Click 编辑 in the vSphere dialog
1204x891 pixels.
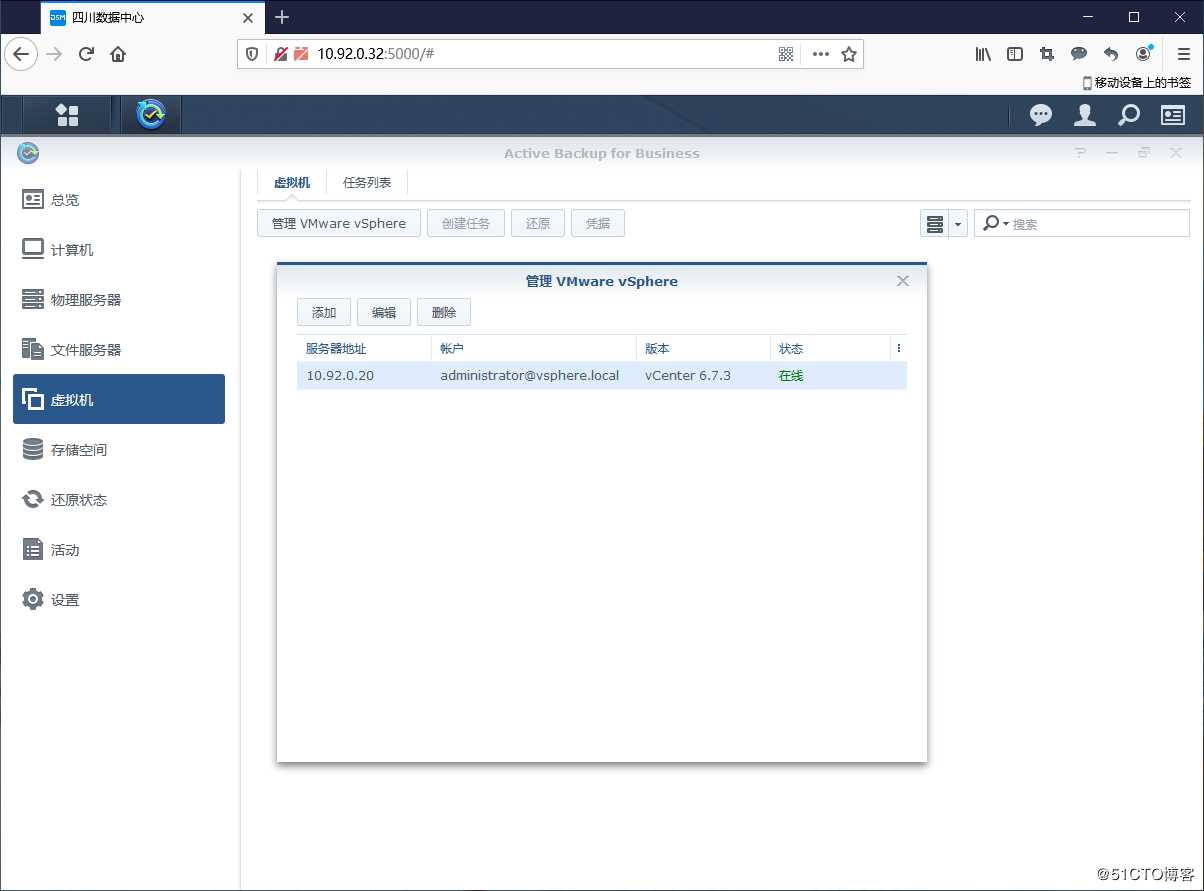(384, 312)
